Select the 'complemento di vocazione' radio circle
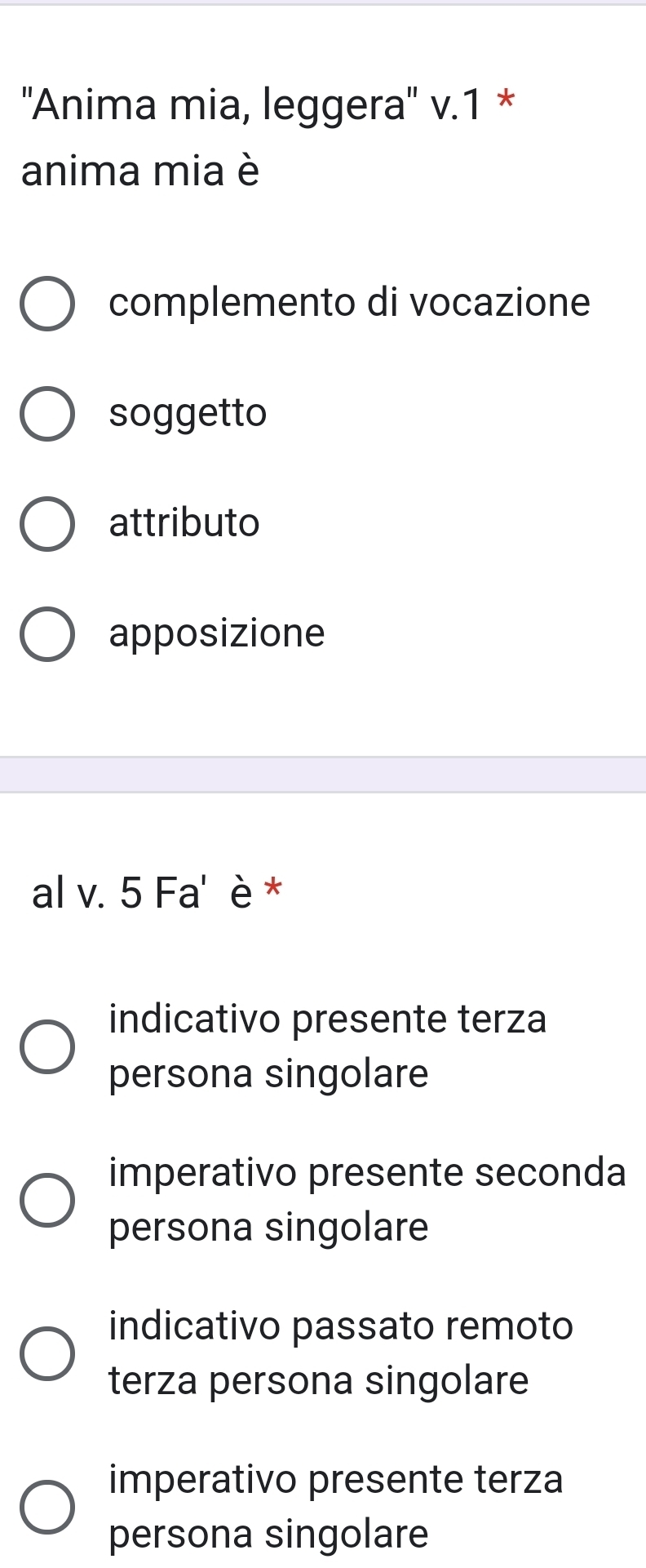The height and width of the screenshot is (1568, 646). pos(47,304)
